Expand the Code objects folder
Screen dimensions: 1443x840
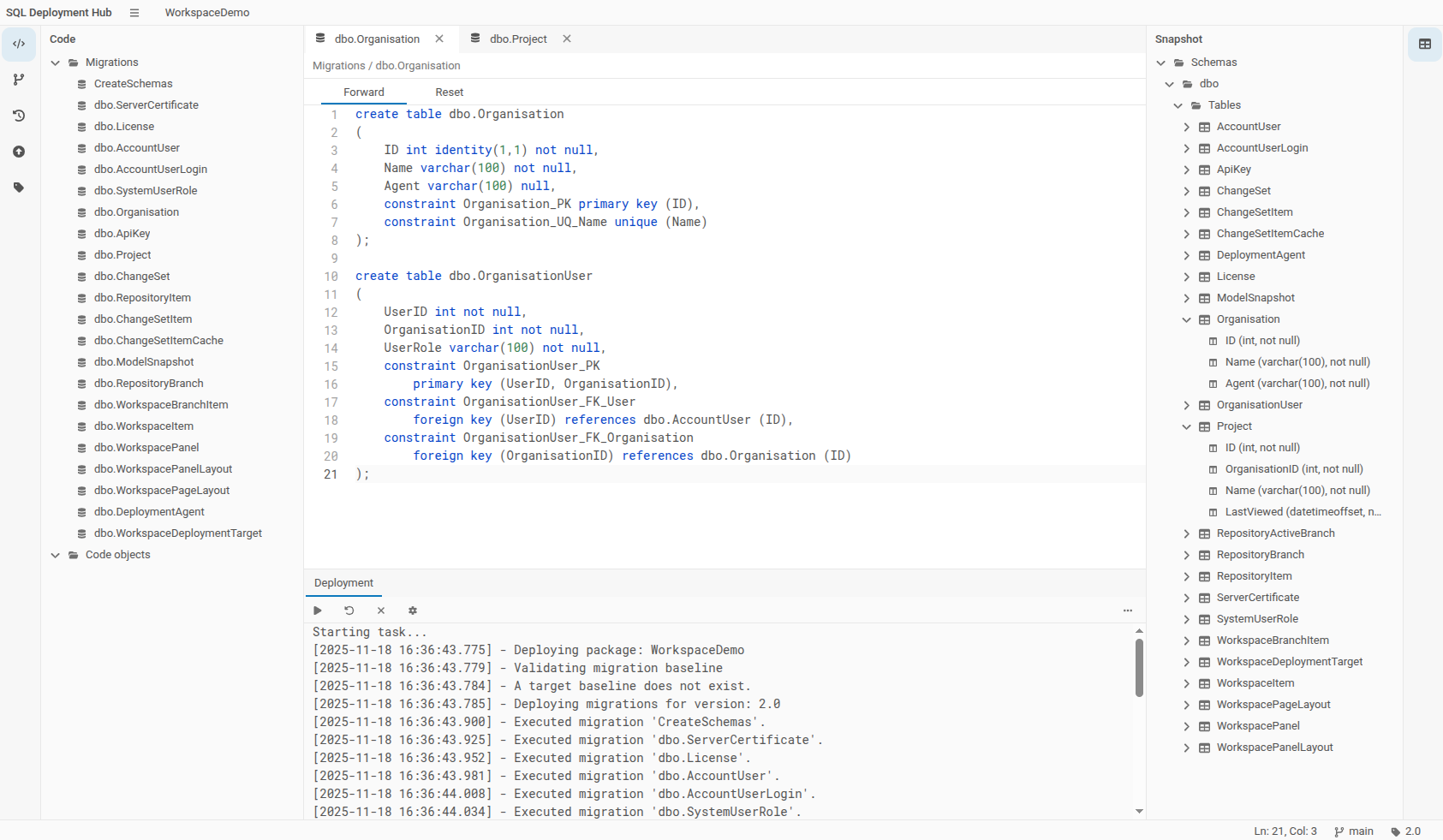click(55, 555)
